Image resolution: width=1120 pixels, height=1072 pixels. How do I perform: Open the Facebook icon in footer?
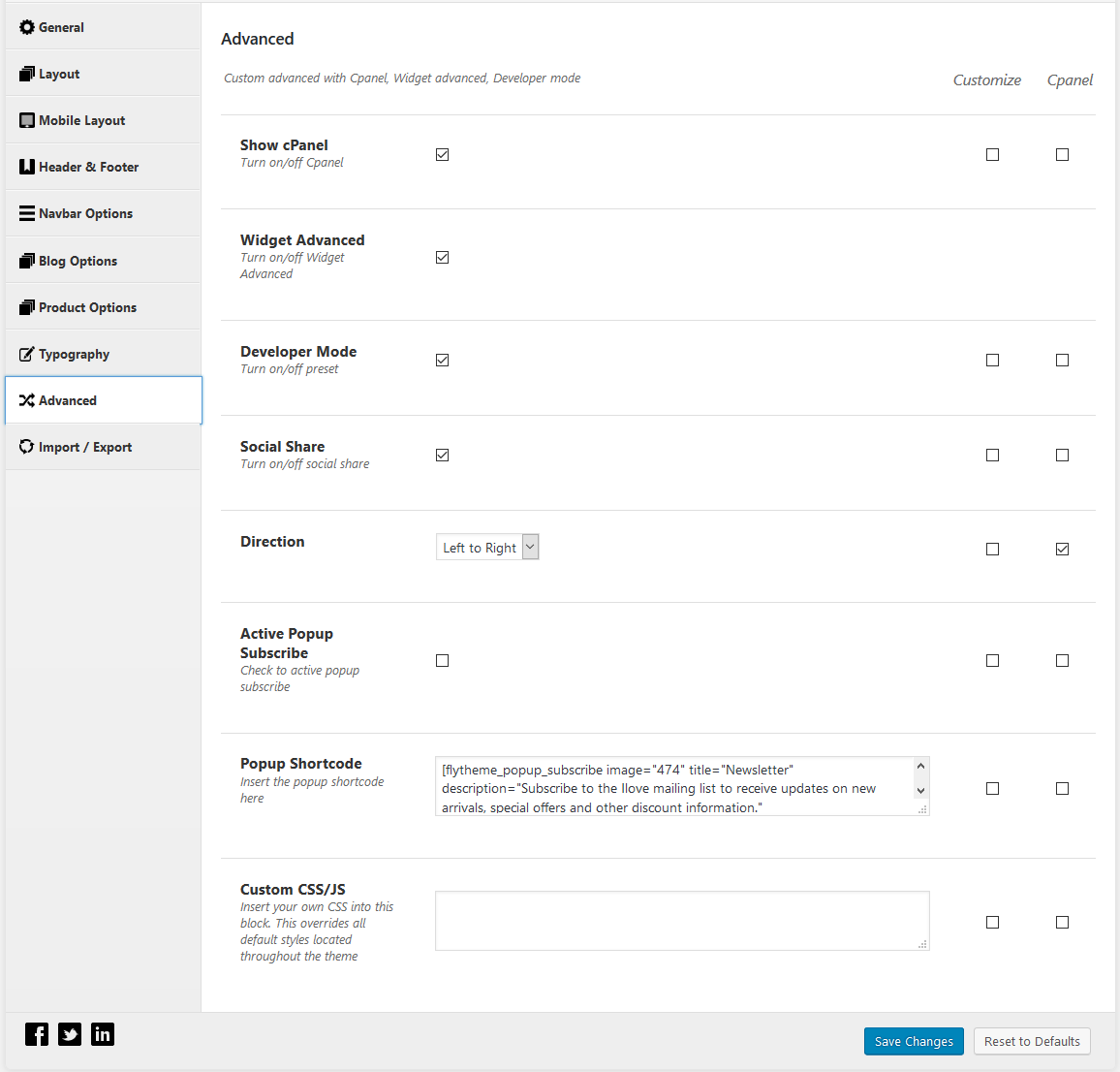tap(37, 1034)
